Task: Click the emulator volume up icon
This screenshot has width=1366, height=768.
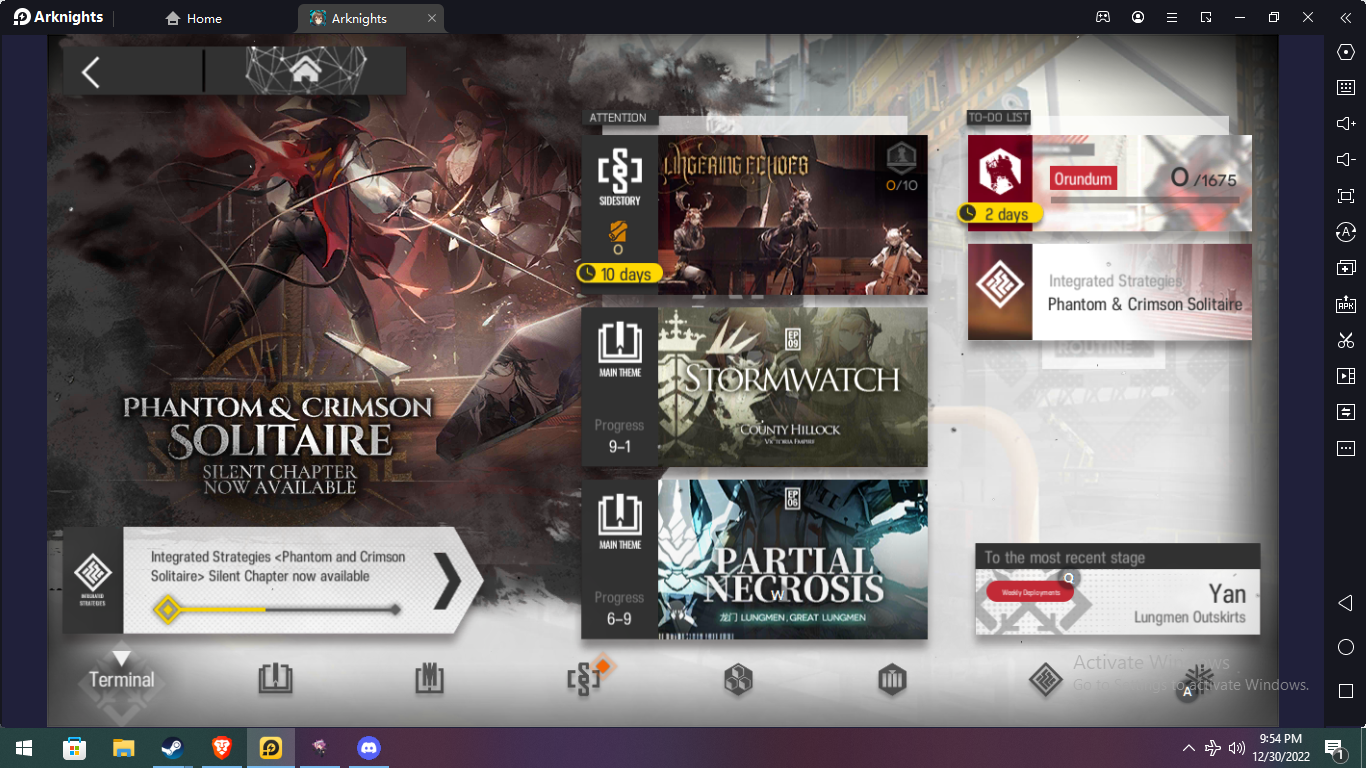Action: pos(1346,124)
